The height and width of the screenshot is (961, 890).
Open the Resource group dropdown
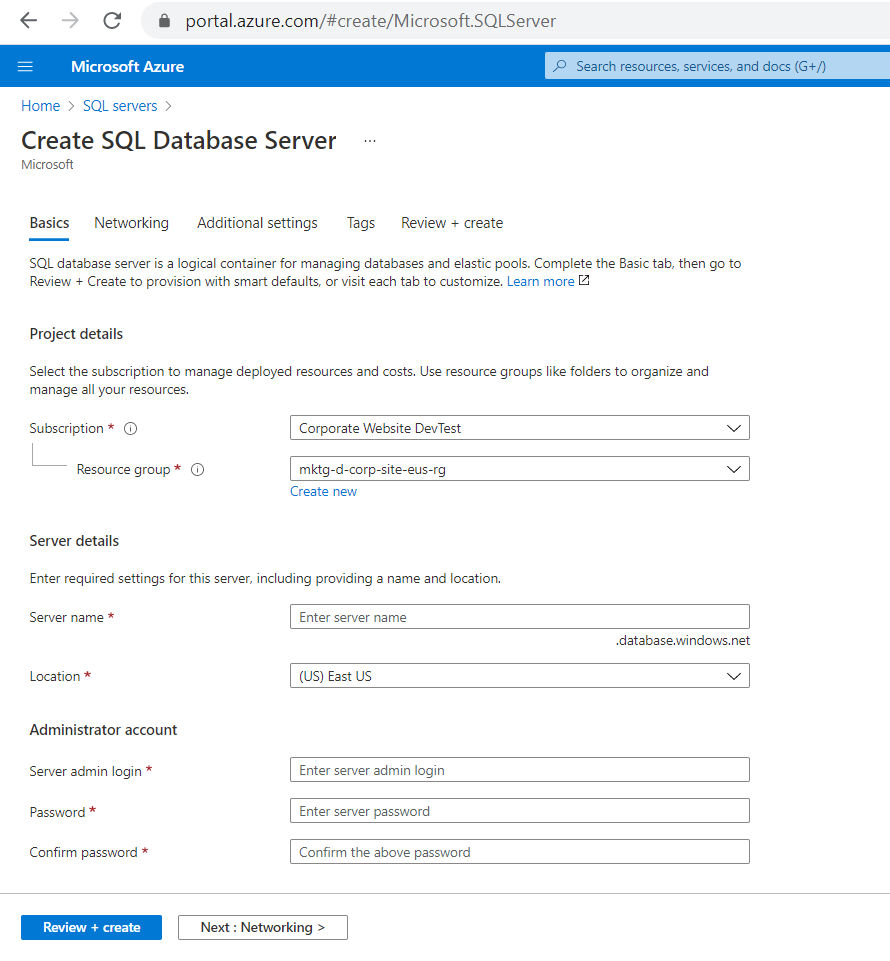pyautogui.click(x=519, y=468)
